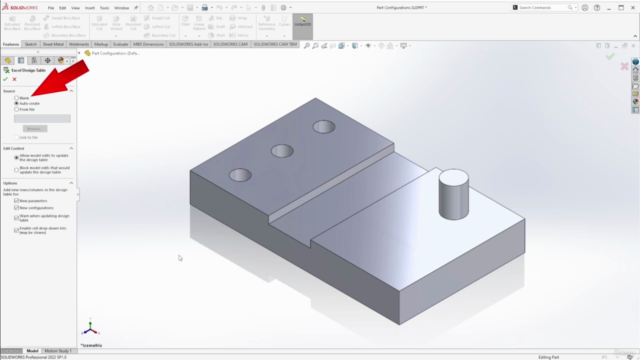Click the Revolved Boss/Base tool

coord(32,23)
